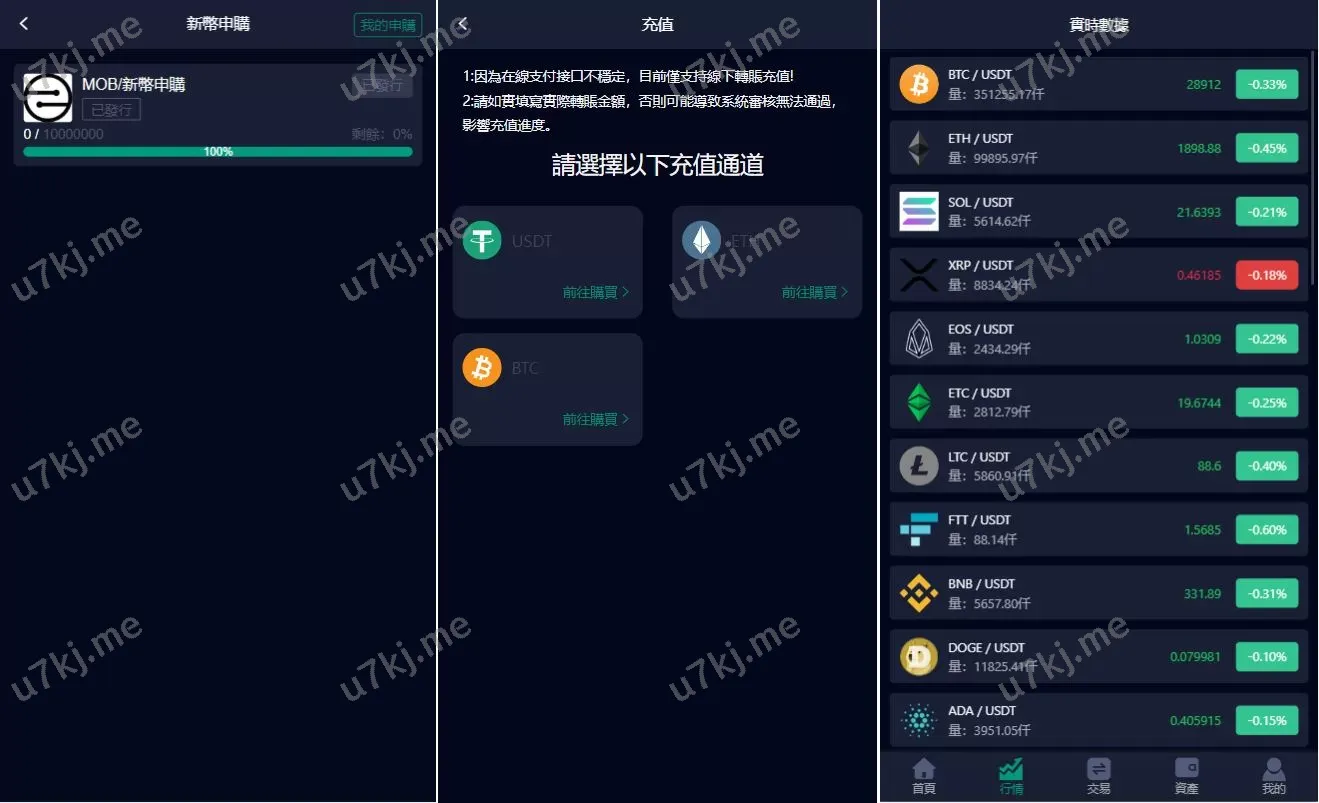Go back from the 充值 screen
This screenshot has width=1319, height=803.
462,24
